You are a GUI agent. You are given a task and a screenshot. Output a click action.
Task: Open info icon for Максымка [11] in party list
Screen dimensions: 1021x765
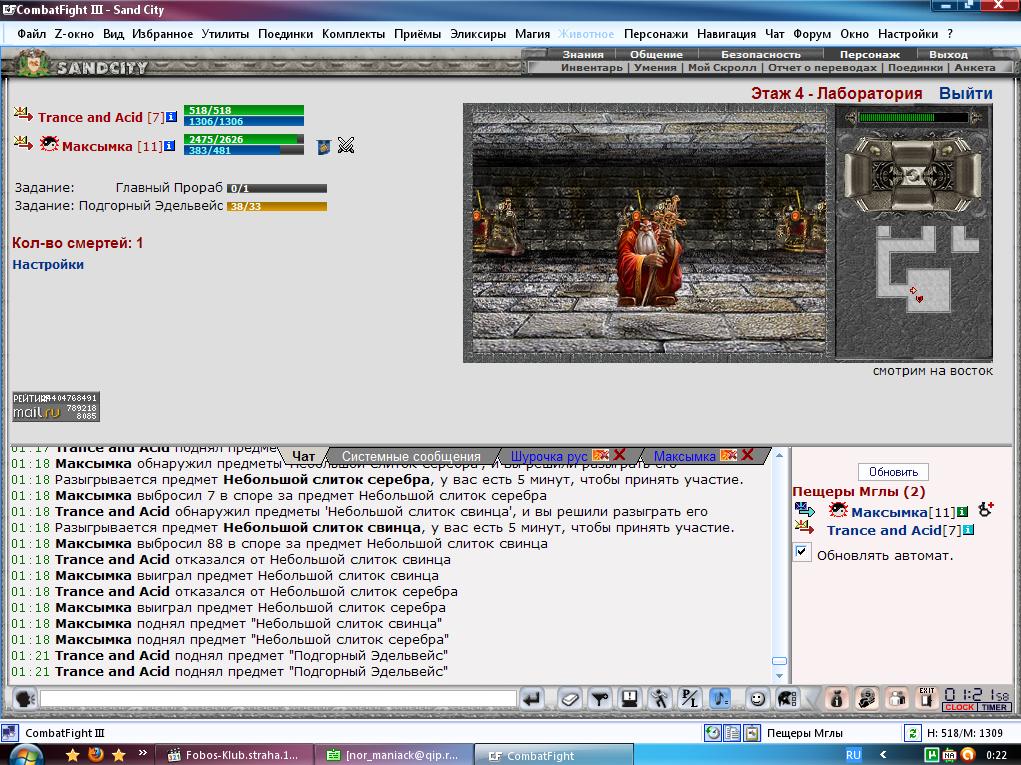(169, 146)
